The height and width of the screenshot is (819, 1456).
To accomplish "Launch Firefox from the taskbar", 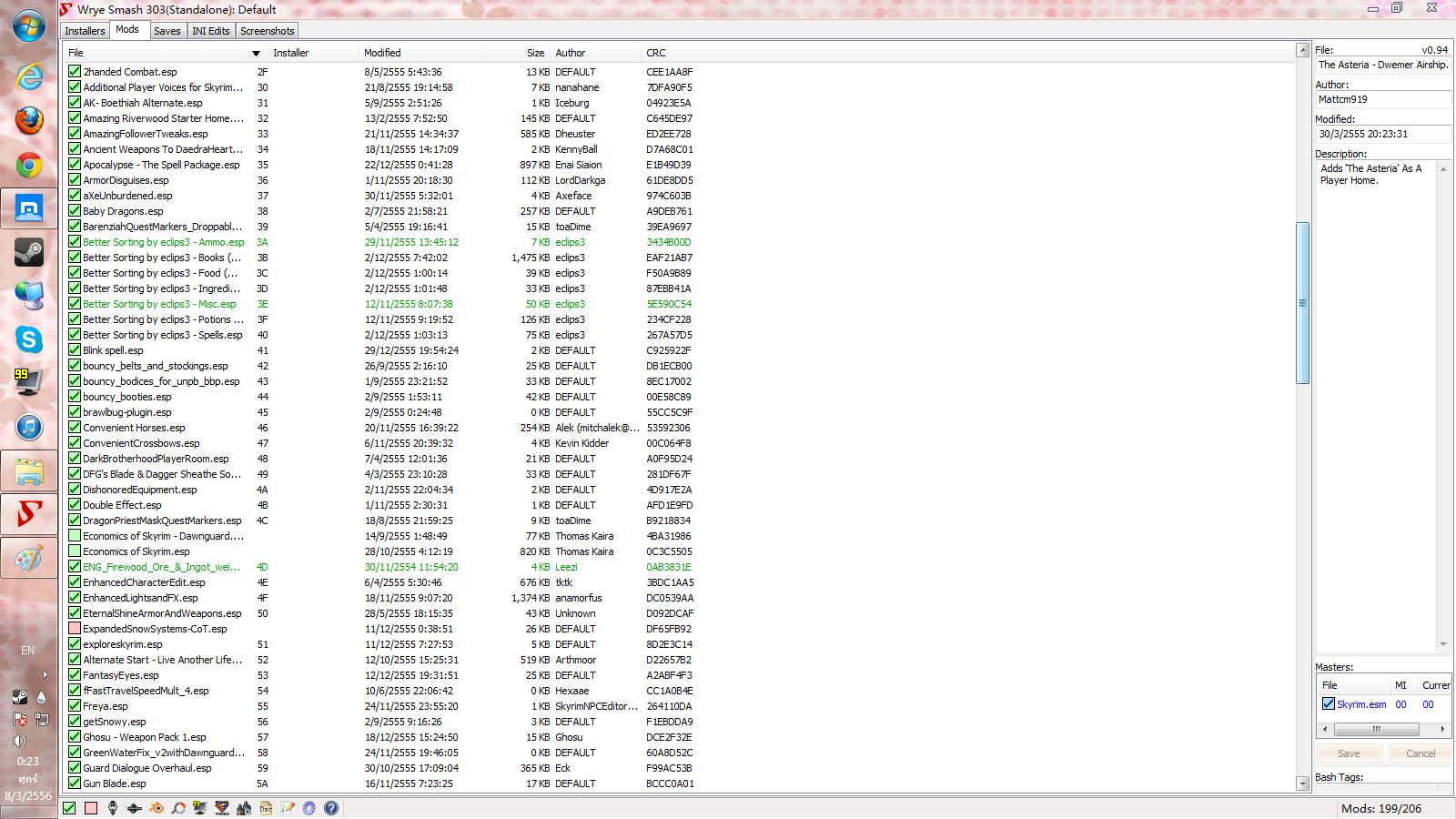I will tap(28, 121).
